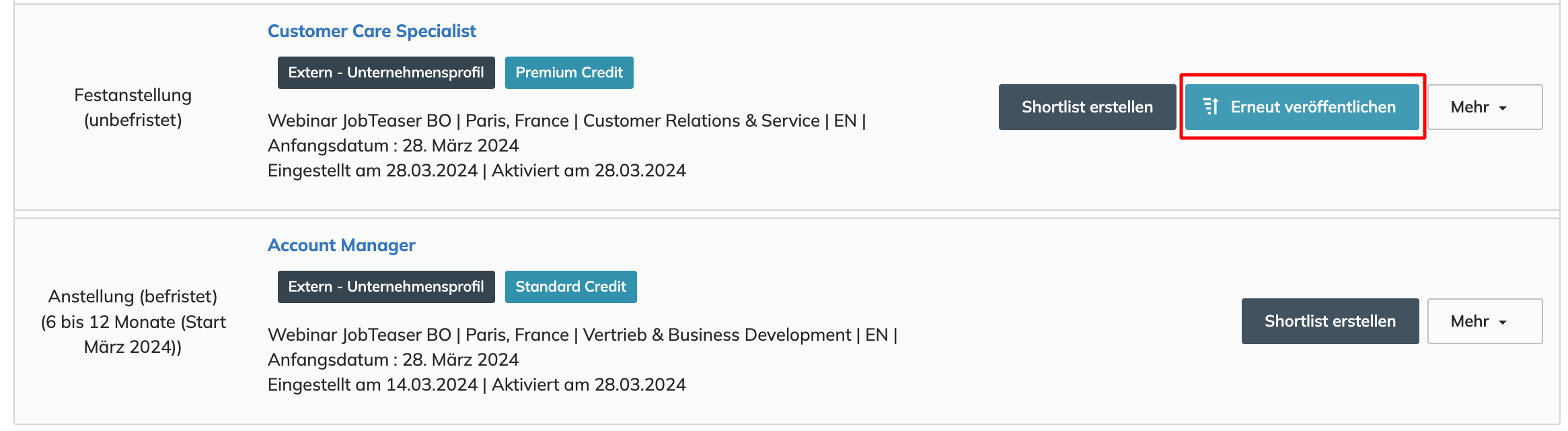Click the Eingestellt am 28.03.2024 date line
1568x431 pixels.
(x=476, y=170)
